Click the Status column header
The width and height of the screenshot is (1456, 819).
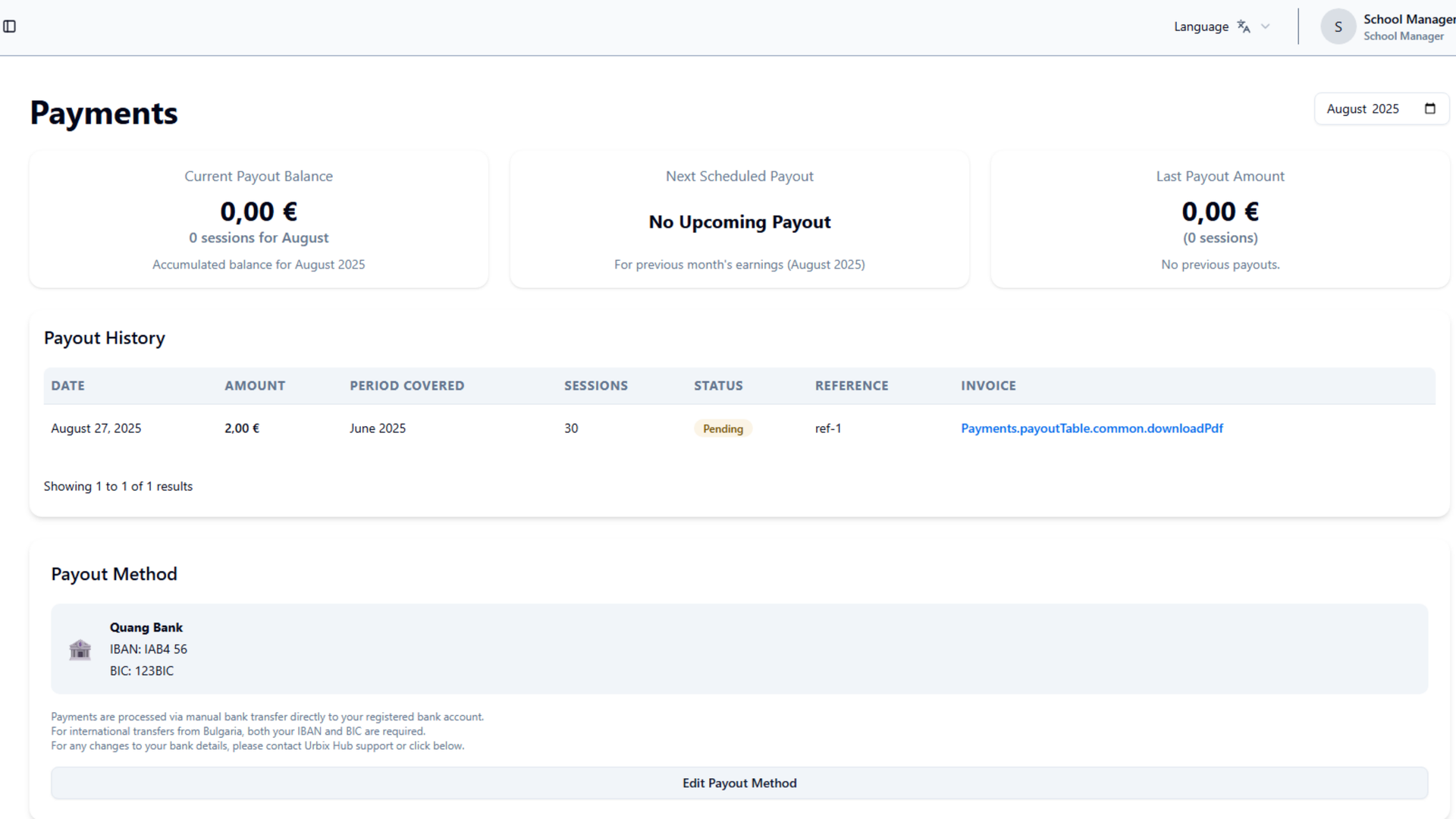718,385
